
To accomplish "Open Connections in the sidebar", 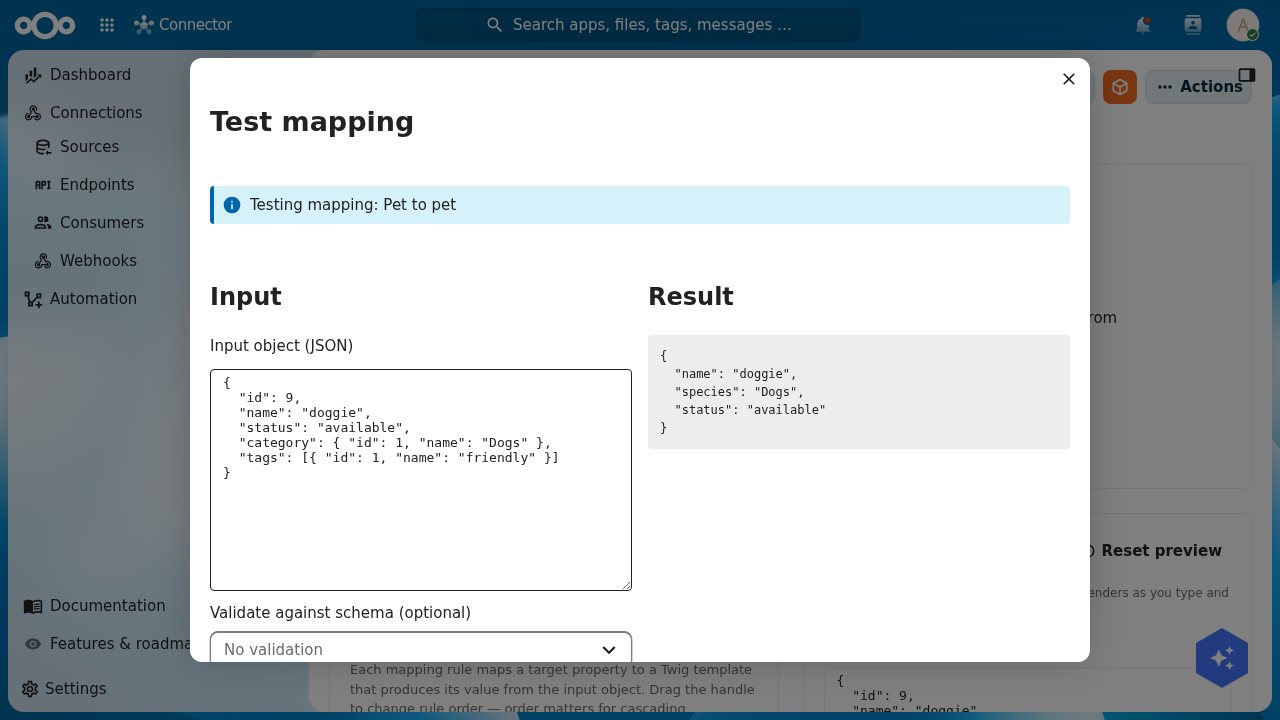I will (x=96, y=113).
